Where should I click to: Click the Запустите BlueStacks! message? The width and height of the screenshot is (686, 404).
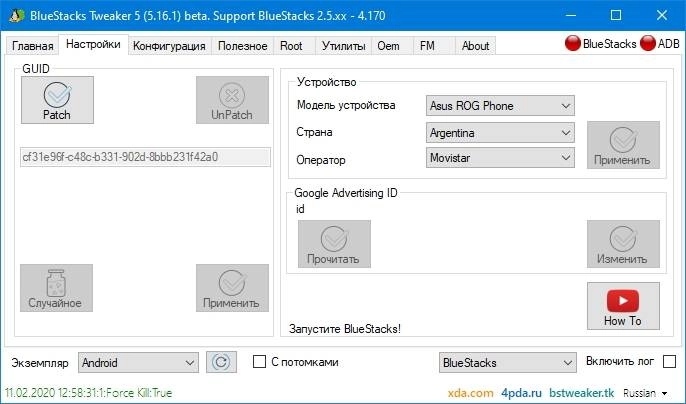tap(345, 329)
